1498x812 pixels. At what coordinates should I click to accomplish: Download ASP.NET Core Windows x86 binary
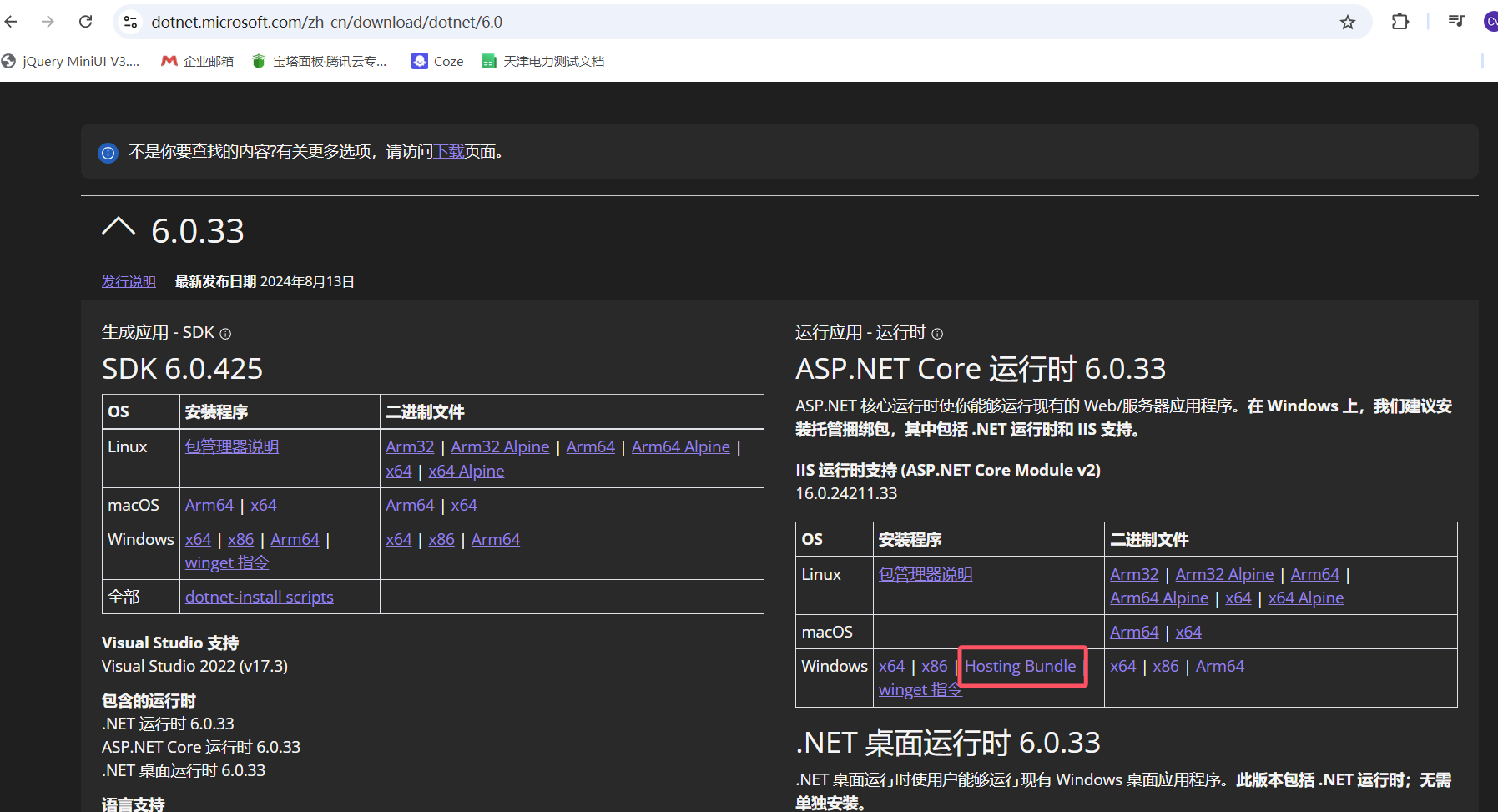point(1166,666)
